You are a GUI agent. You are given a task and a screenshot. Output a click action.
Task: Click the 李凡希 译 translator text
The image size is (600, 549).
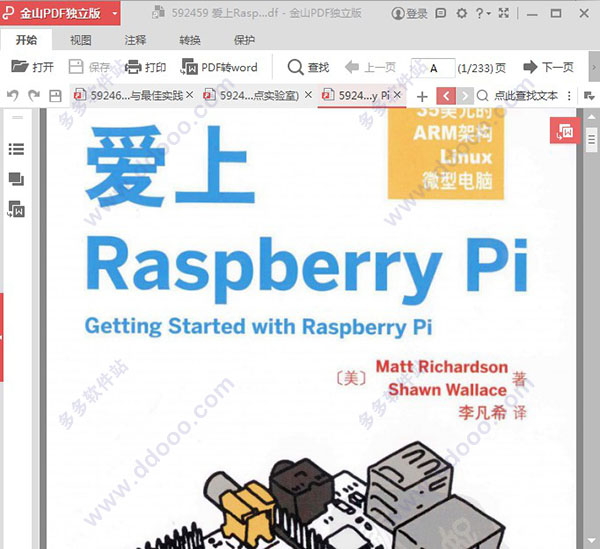492,413
